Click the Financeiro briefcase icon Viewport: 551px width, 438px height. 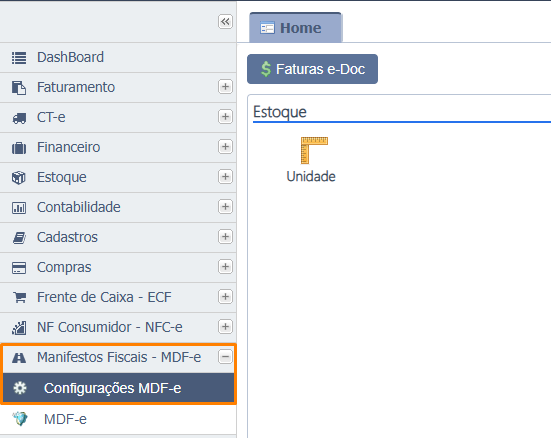[19, 148]
